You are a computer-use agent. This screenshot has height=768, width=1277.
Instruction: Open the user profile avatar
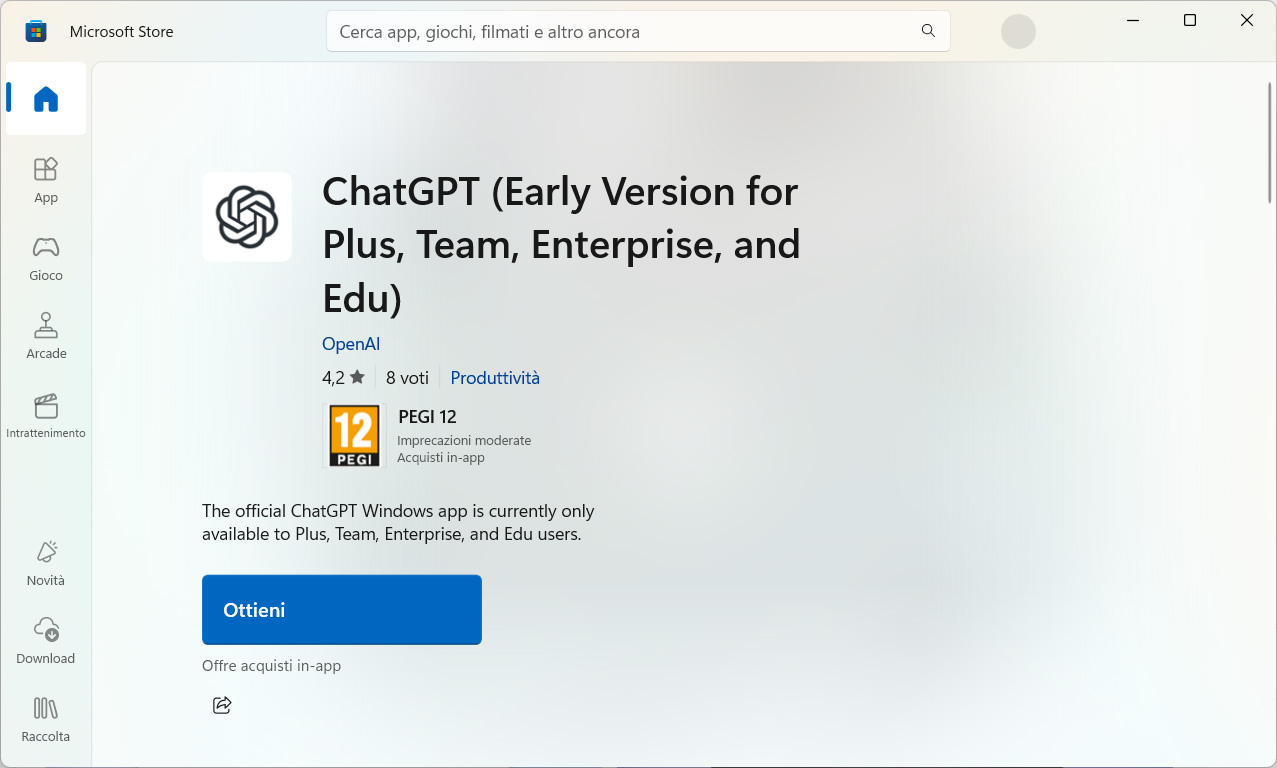click(x=1018, y=32)
